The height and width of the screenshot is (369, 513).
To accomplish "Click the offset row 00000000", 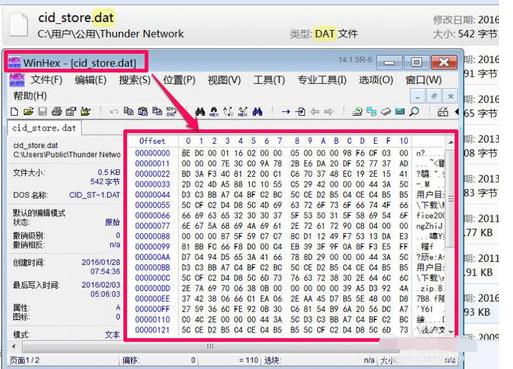I will pos(152,153).
